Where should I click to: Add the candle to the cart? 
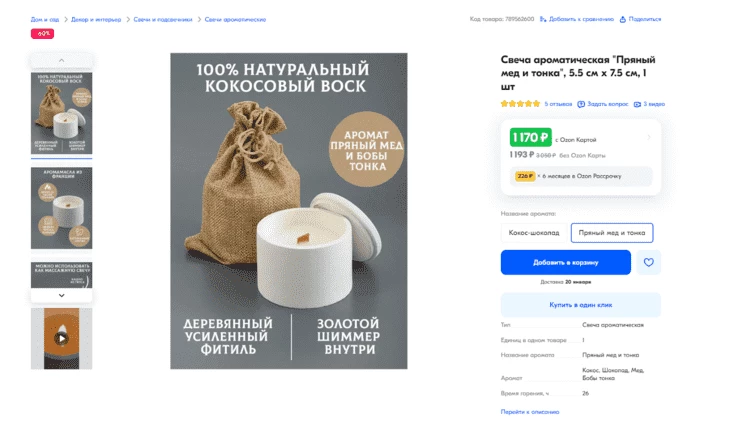click(x=566, y=262)
